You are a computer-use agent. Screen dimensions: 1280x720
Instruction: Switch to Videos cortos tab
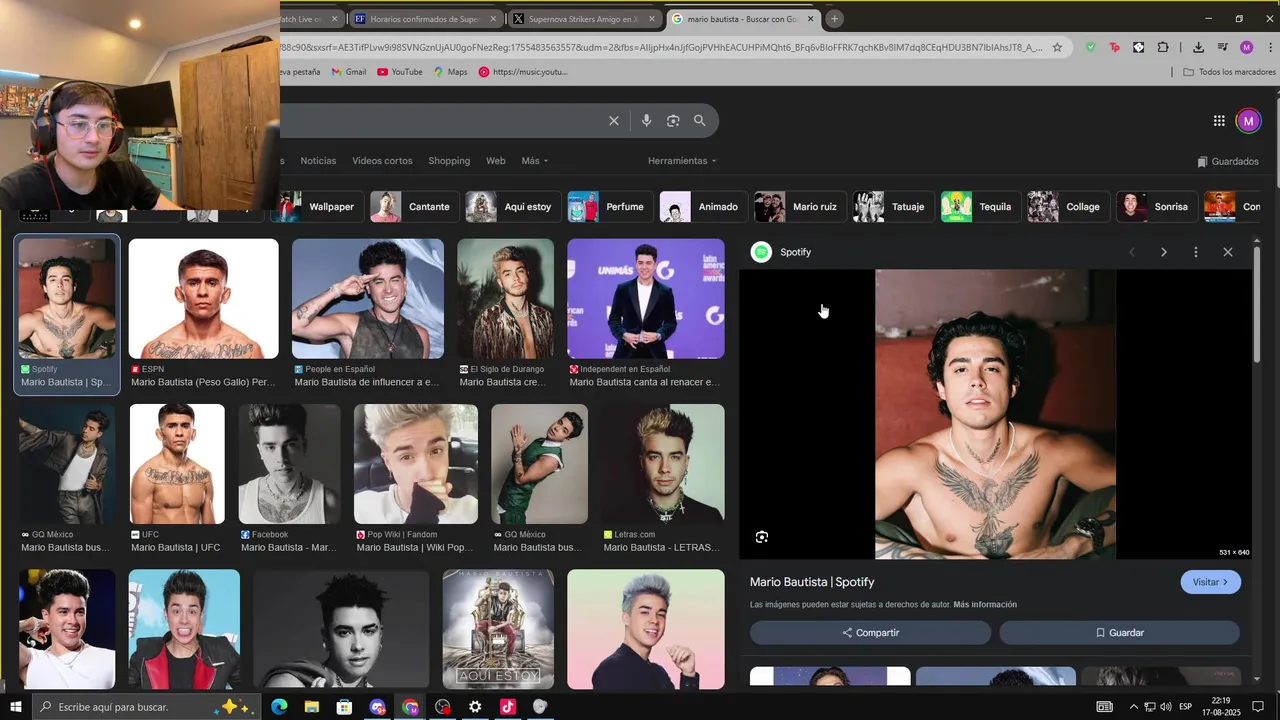382,161
